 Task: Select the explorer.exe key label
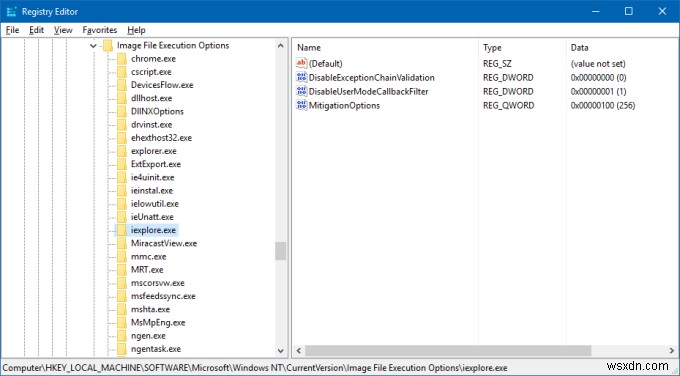click(x=154, y=151)
